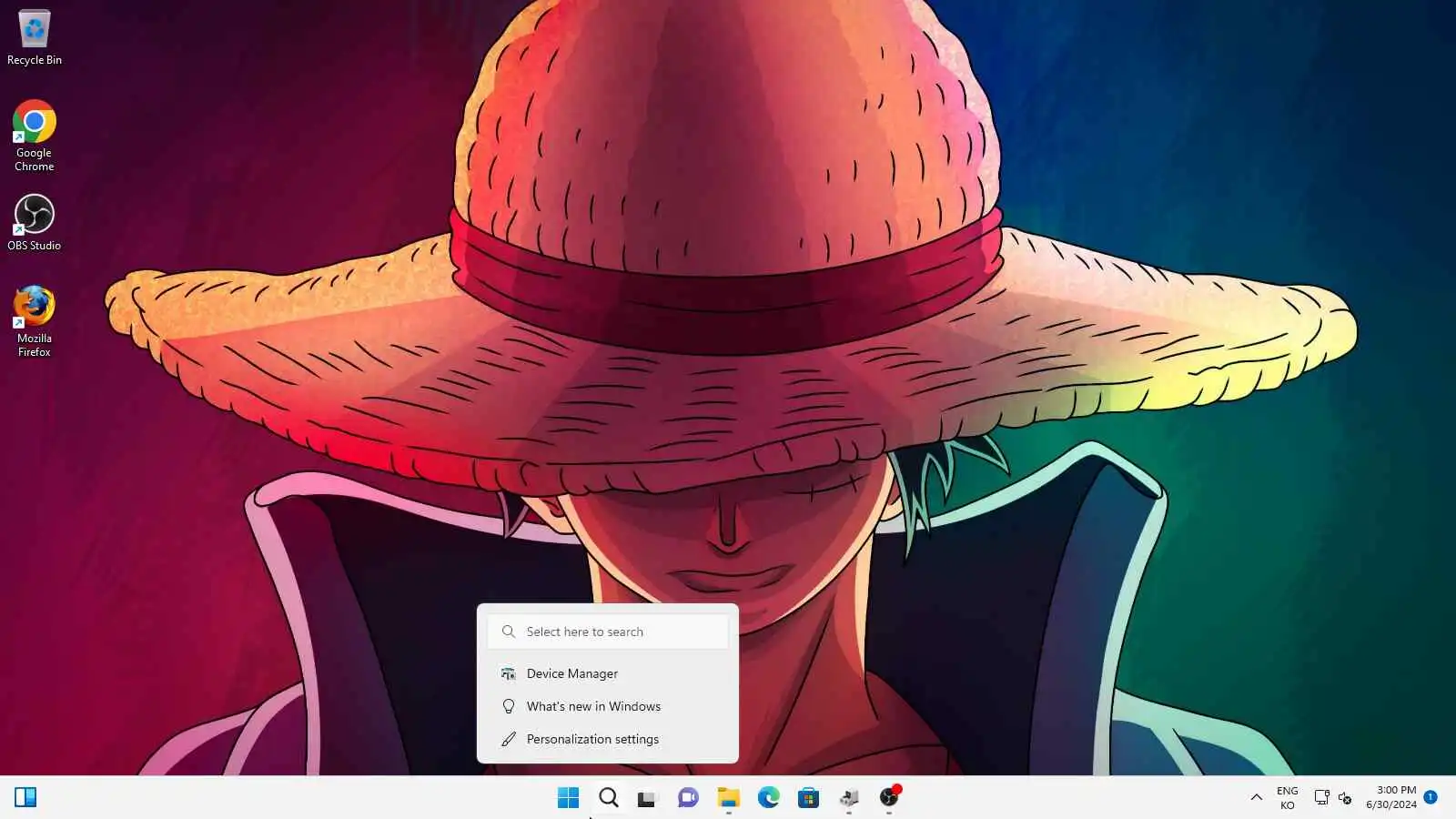Click the muted volume tray icon
This screenshot has width=1456, height=819.
tap(1345, 798)
